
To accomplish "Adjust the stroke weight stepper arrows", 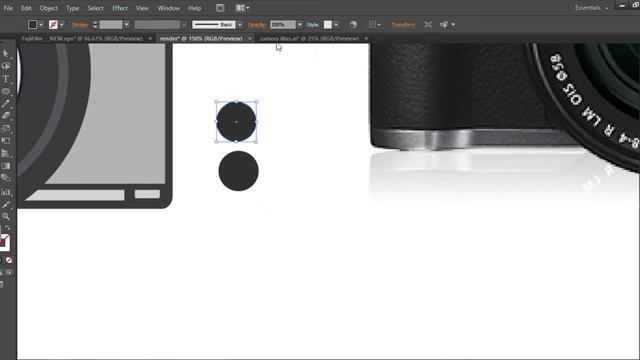I will point(95,25).
